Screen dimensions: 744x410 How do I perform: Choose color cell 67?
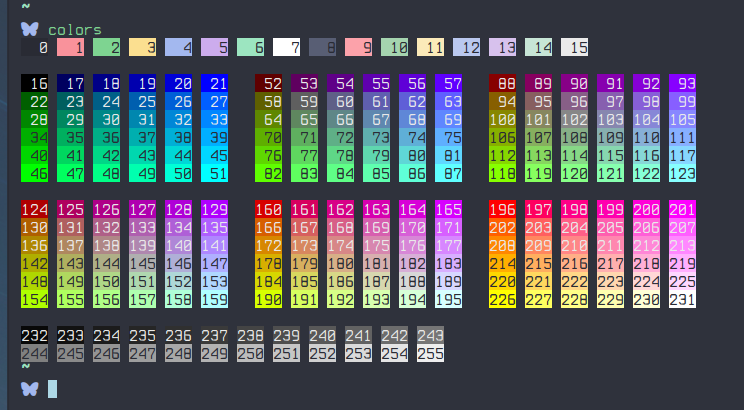[x=377, y=119]
